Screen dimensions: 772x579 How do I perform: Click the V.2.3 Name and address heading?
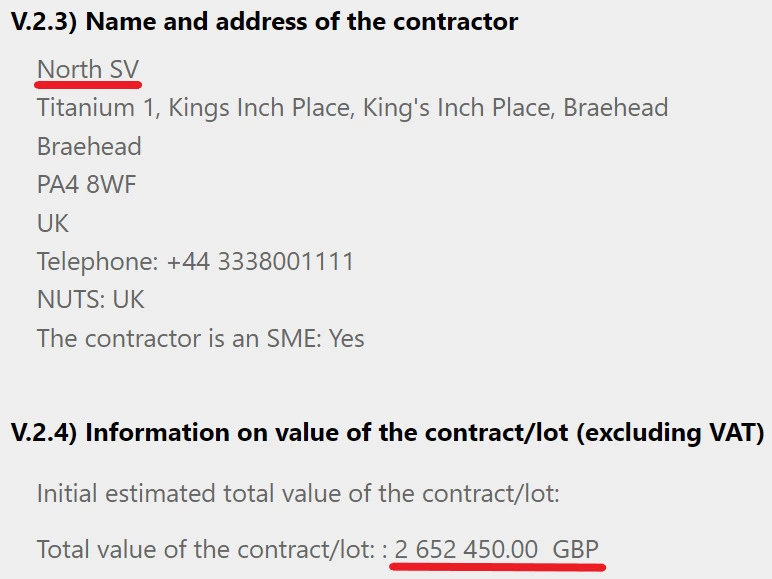tap(264, 22)
